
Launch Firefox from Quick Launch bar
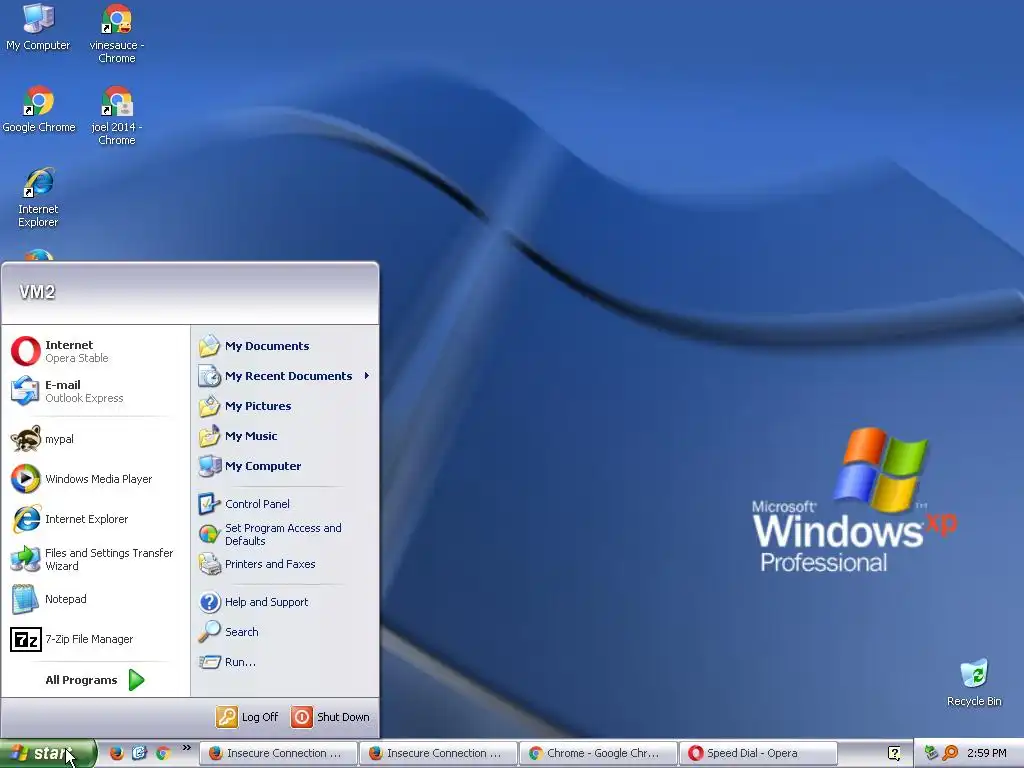[x=116, y=753]
